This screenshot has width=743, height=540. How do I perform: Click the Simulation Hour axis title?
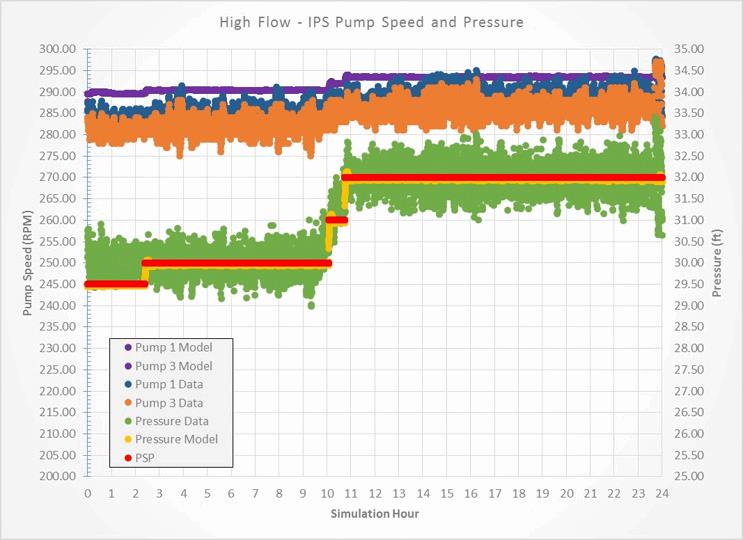point(375,514)
